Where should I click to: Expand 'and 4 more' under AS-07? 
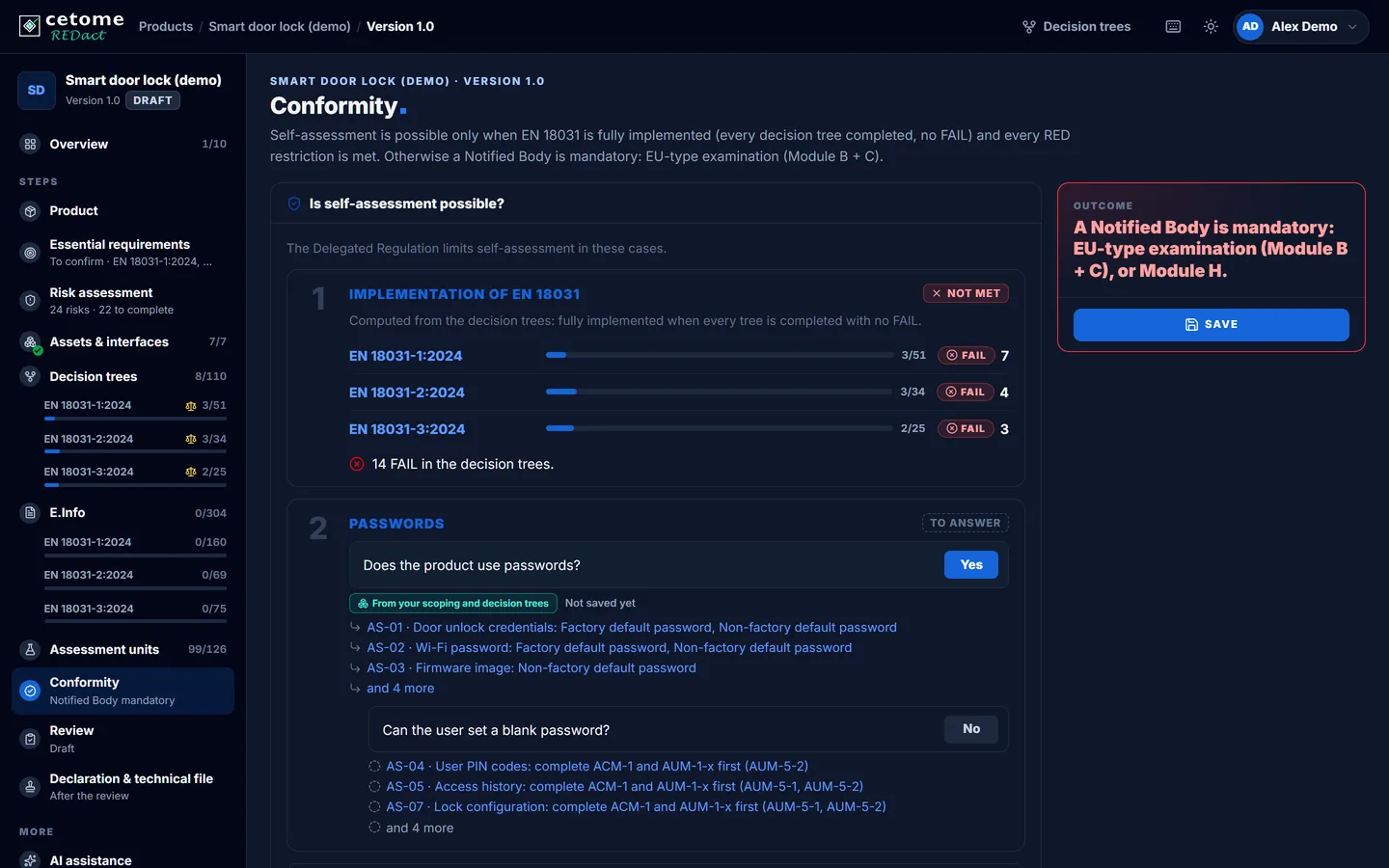420,827
